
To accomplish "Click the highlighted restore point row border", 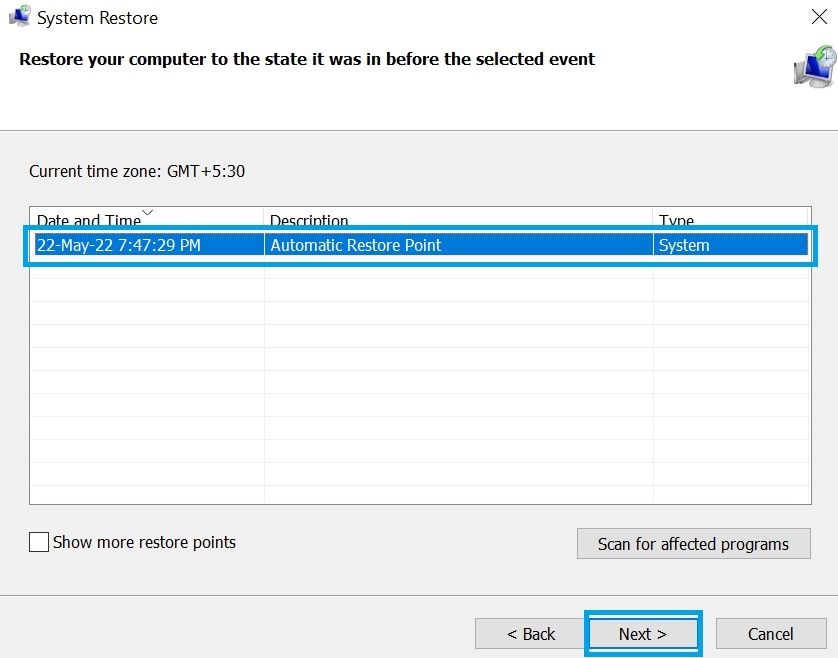I will click(x=420, y=230).
